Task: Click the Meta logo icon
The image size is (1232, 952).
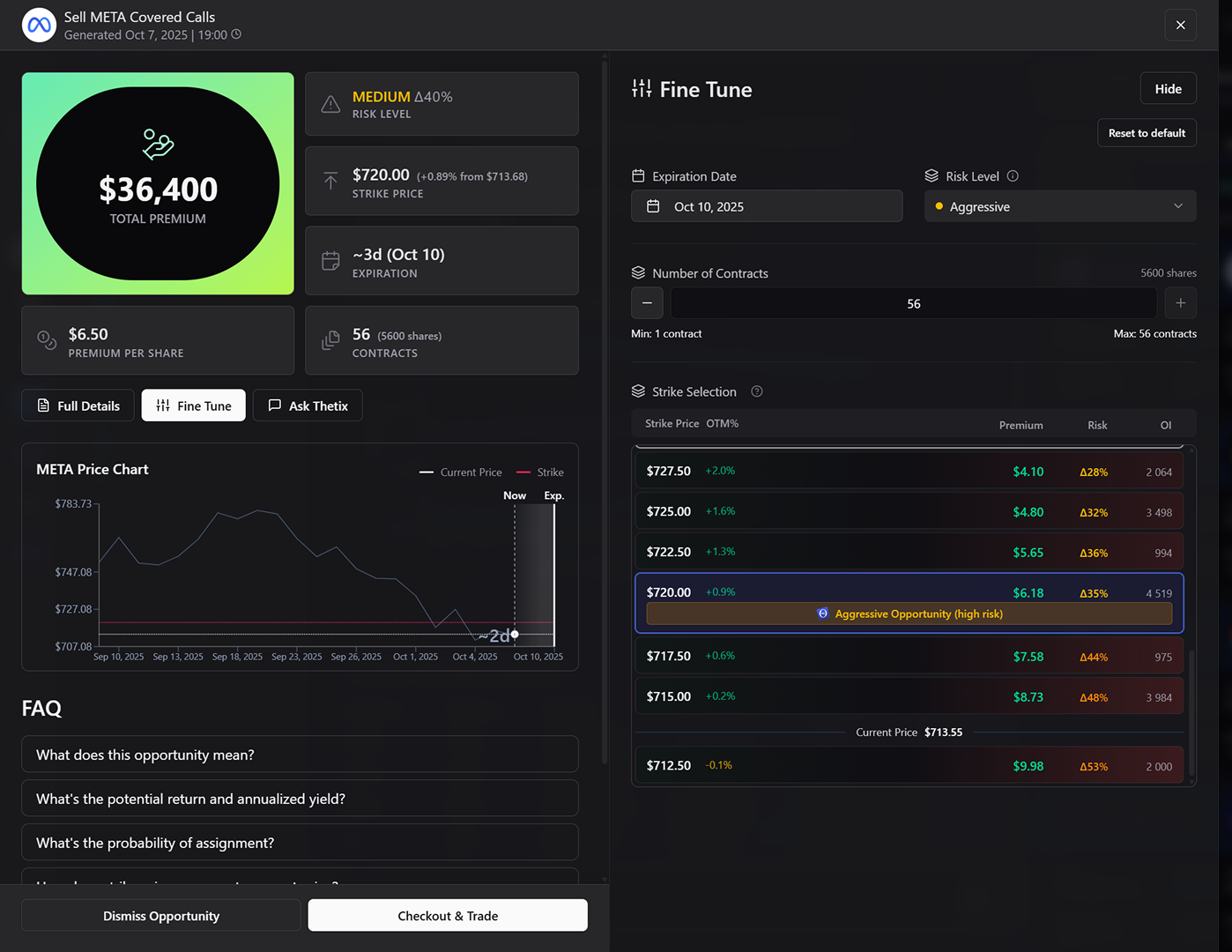Action: tap(40, 26)
